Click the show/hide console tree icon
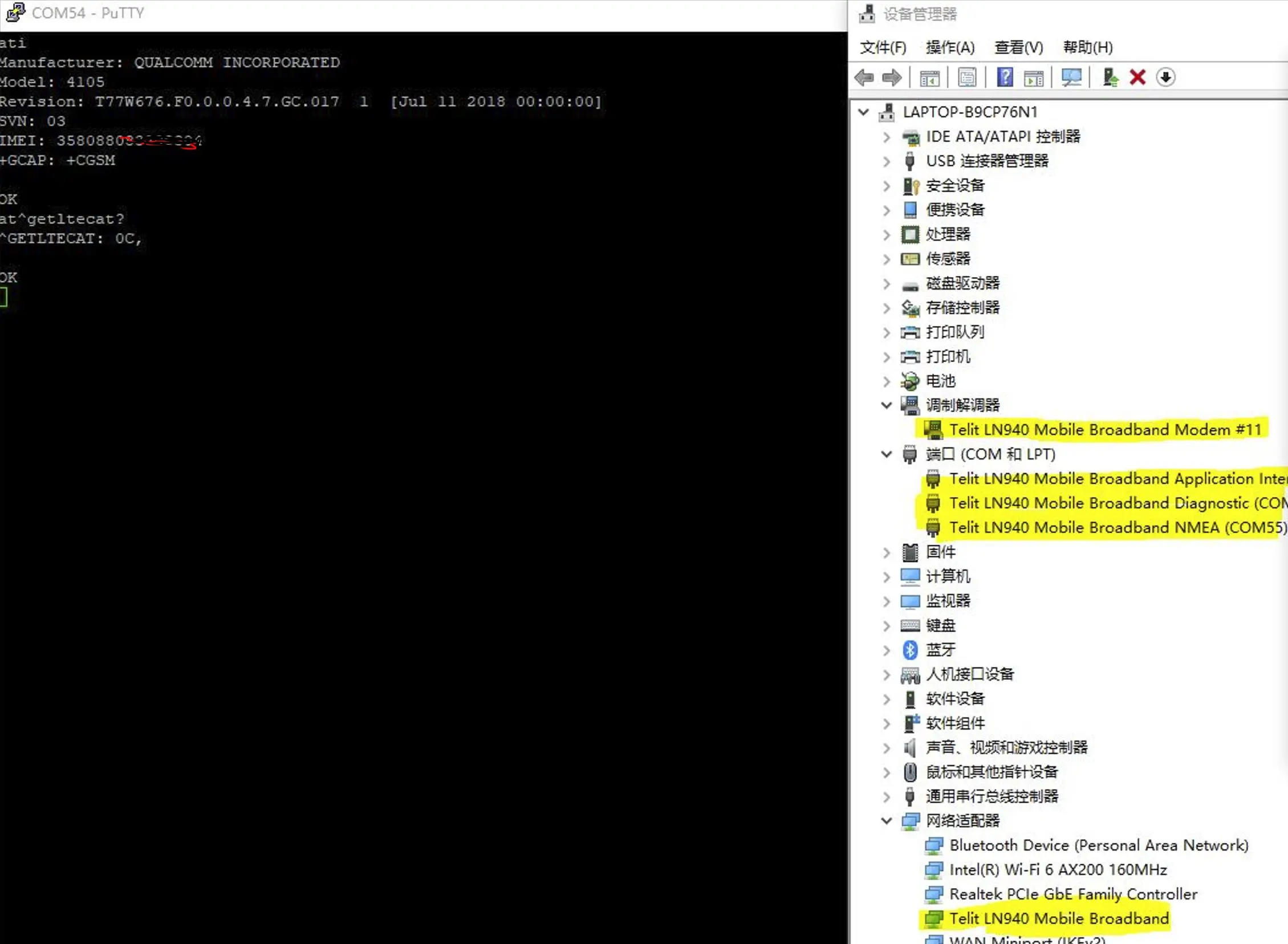Image resolution: width=1288 pixels, height=944 pixels. click(929, 77)
